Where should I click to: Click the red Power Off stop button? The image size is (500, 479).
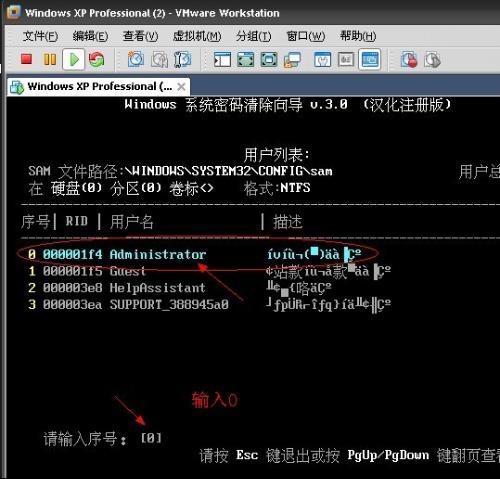(x=26, y=59)
